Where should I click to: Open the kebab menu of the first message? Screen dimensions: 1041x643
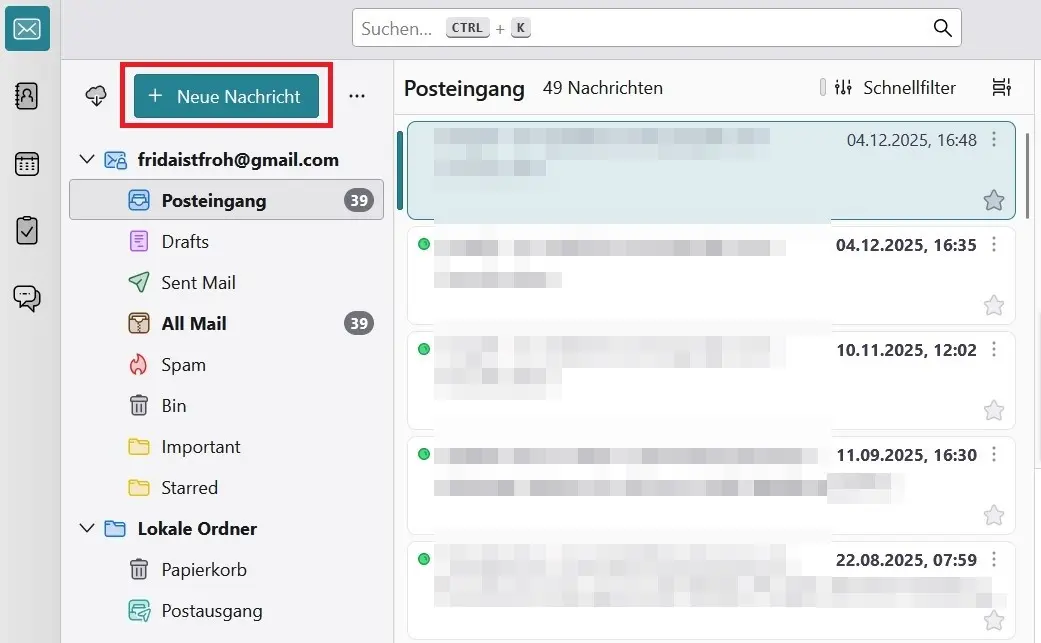[994, 140]
